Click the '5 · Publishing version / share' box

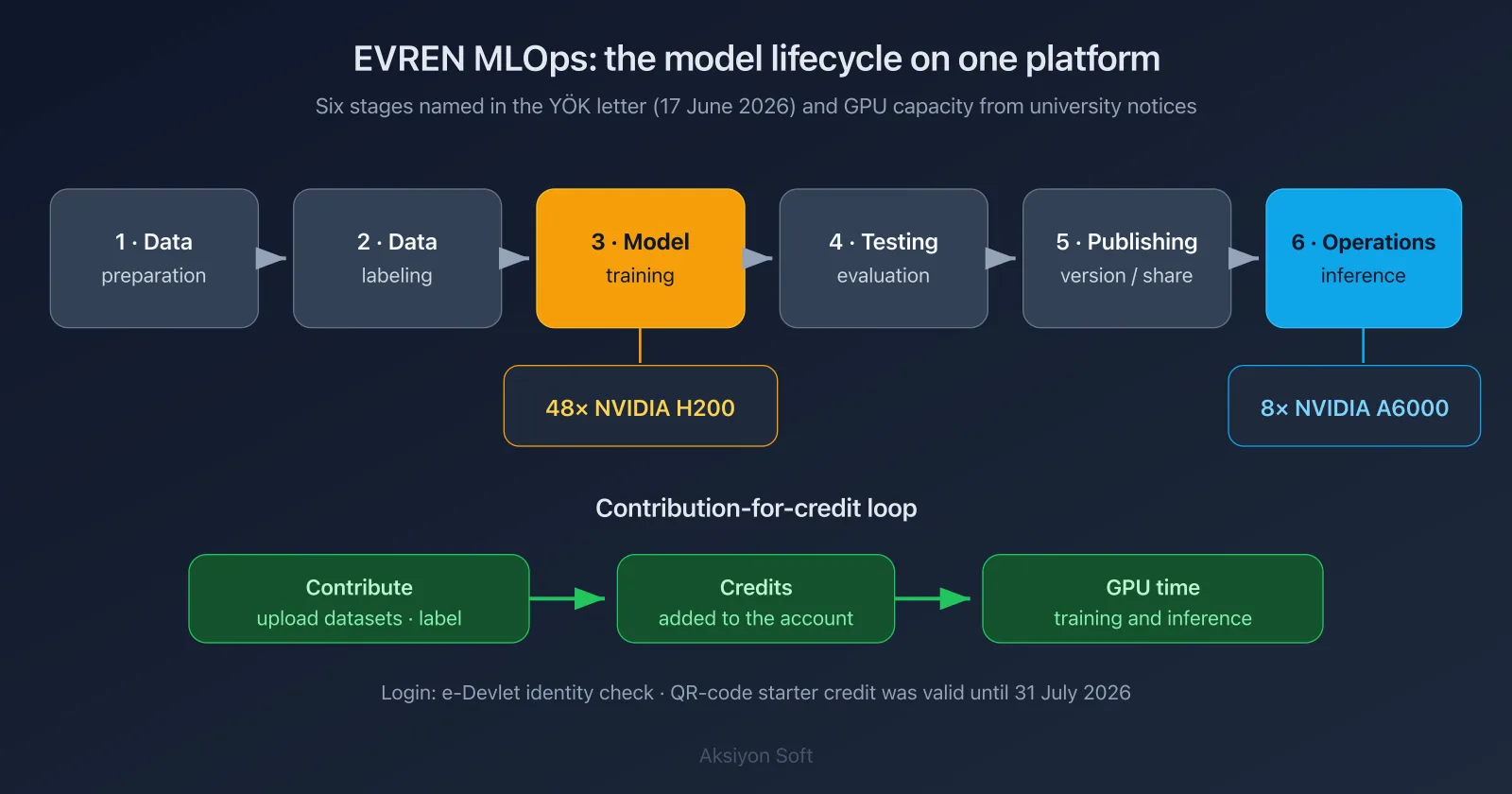(x=1126, y=258)
